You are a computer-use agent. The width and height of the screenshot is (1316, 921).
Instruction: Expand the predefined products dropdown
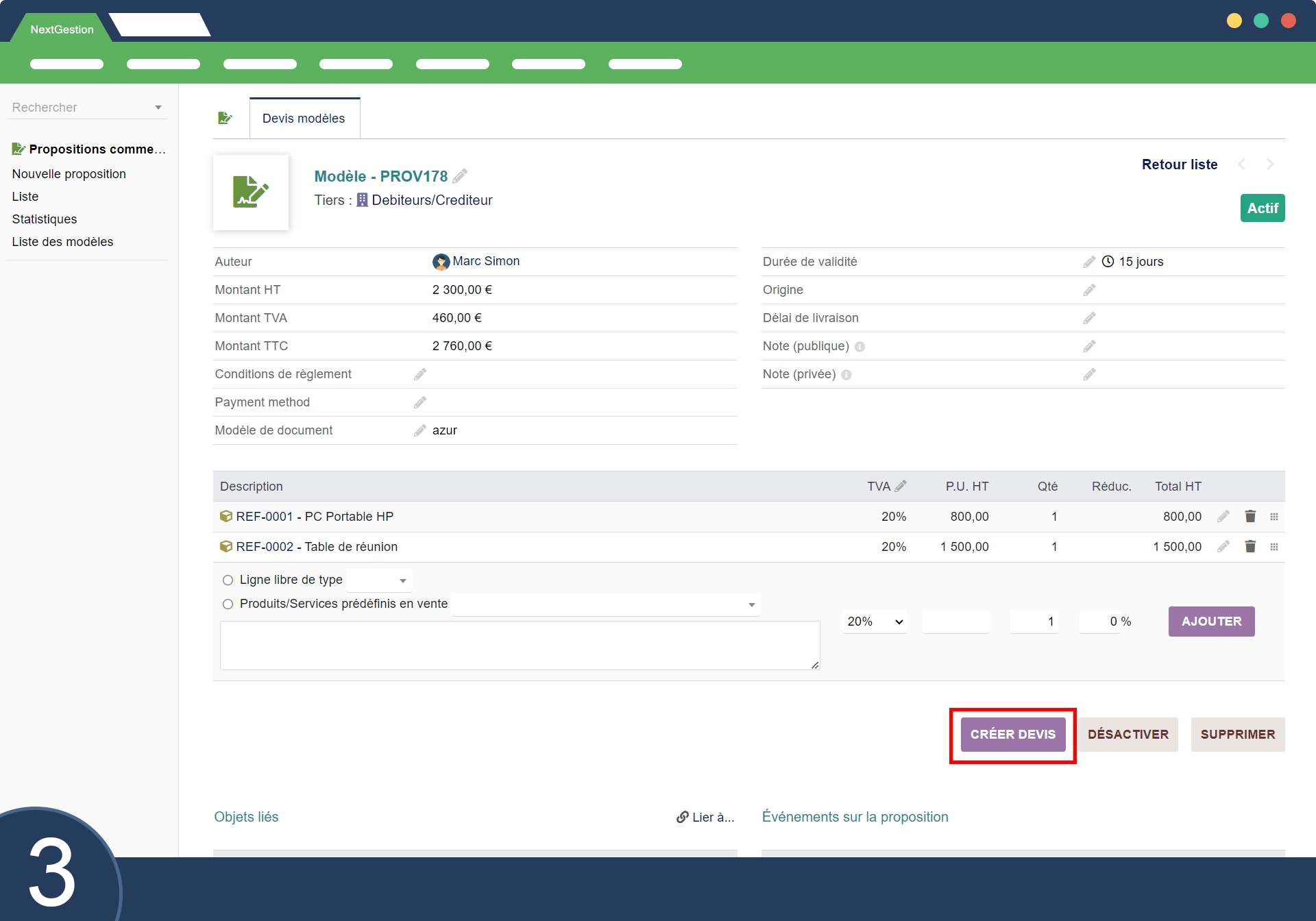point(606,604)
